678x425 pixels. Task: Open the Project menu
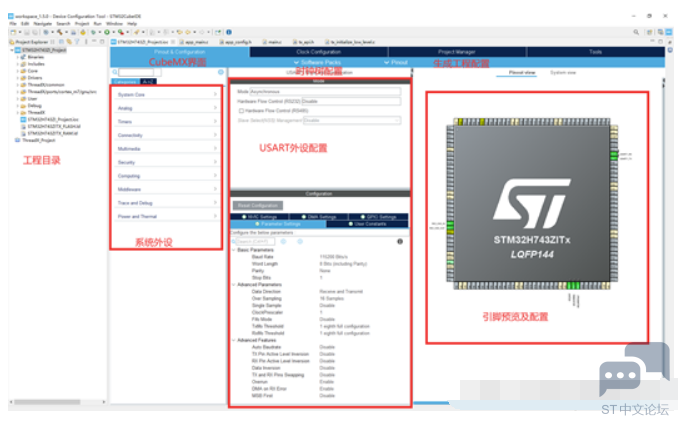(x=82, y=23)
